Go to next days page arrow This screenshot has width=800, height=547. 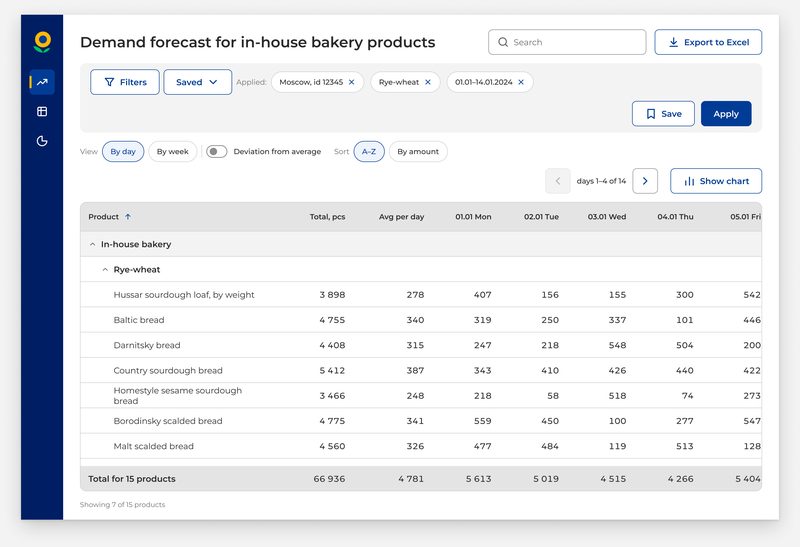click(x=645, y=181)
